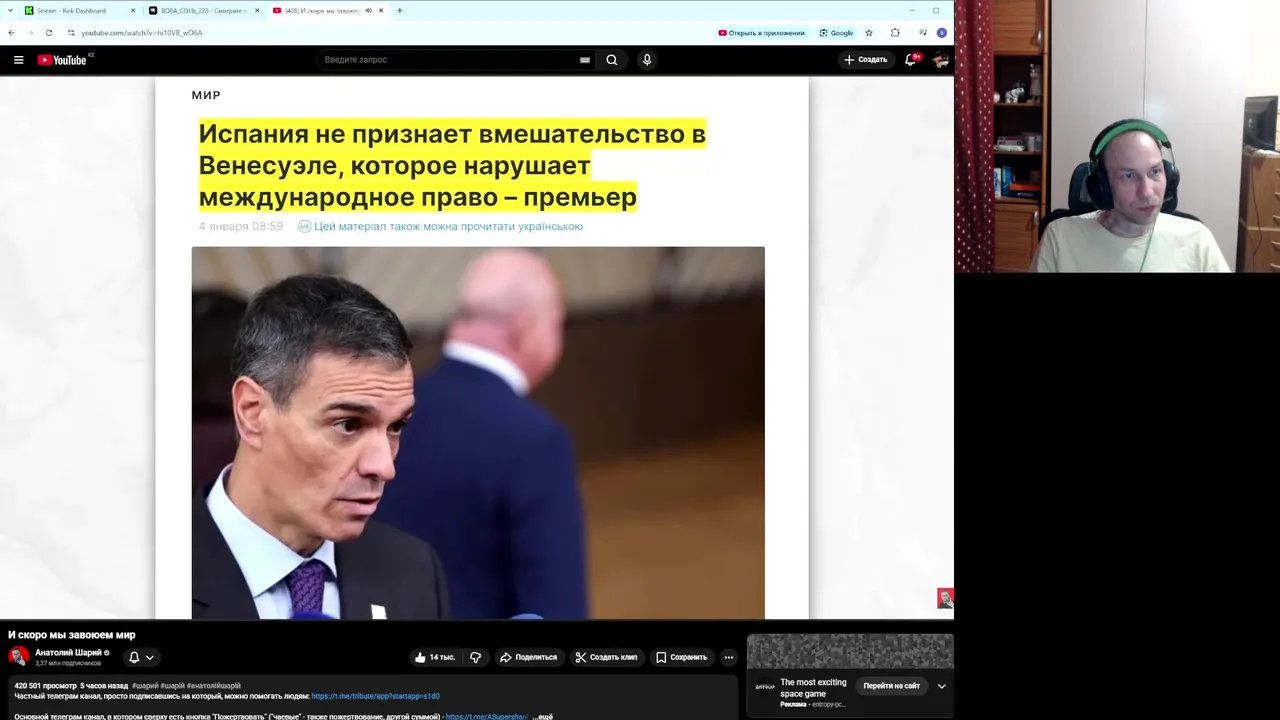Bookmark this page with the star

(869, 33)
